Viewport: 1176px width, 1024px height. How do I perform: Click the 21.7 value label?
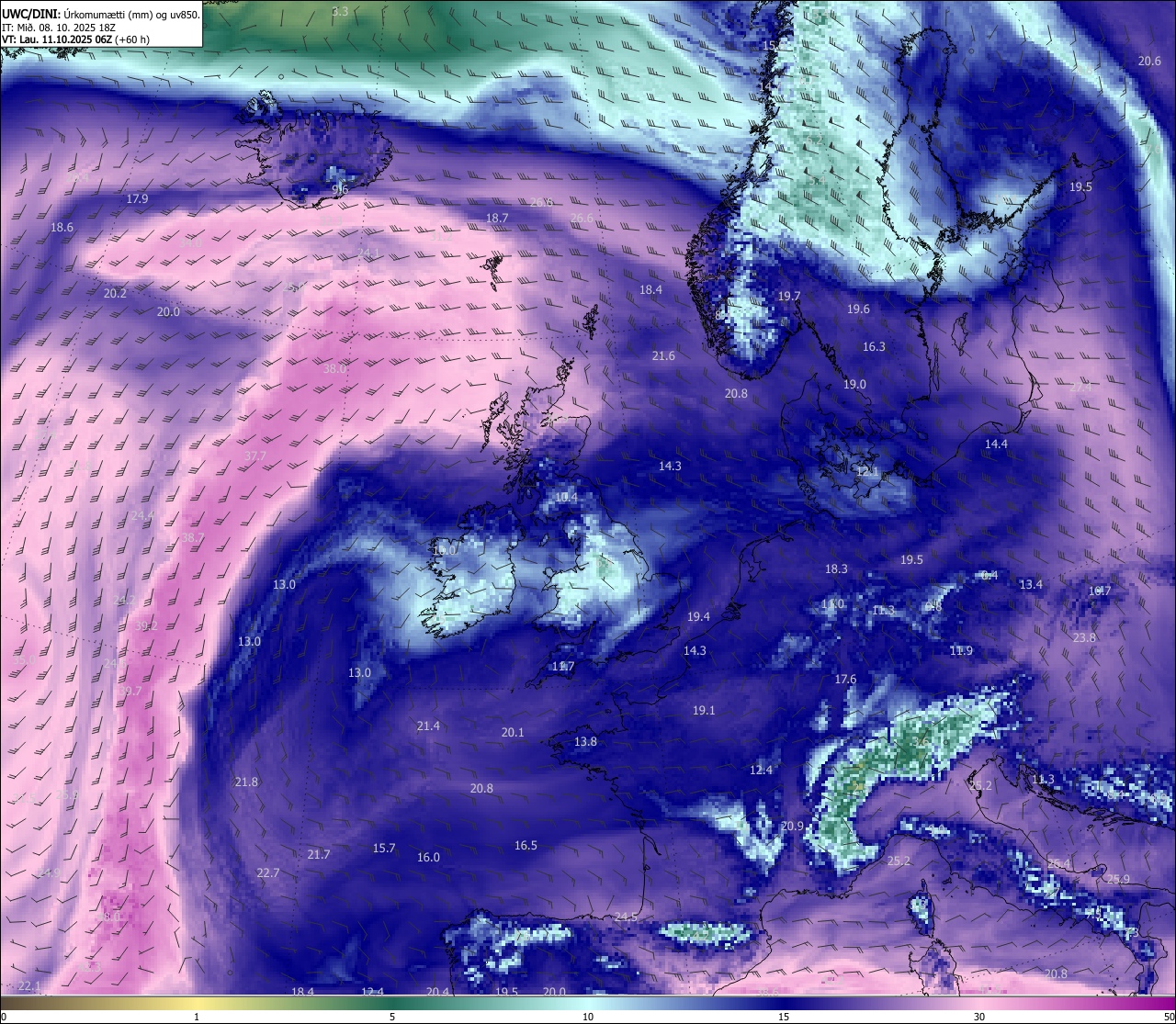click(x=318, y=854)
